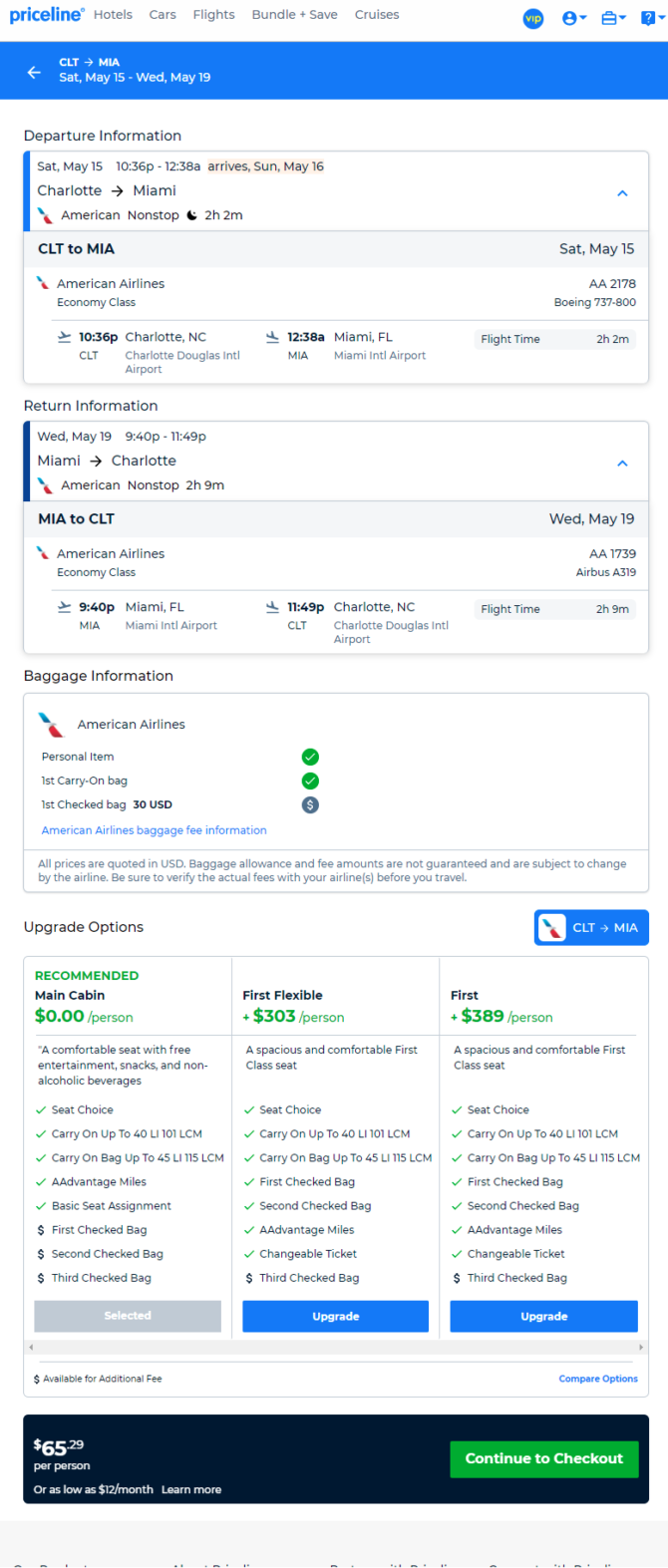Collapse the Charlotte to Miami departure details
668x1568 pixels.
pos(622,193)
